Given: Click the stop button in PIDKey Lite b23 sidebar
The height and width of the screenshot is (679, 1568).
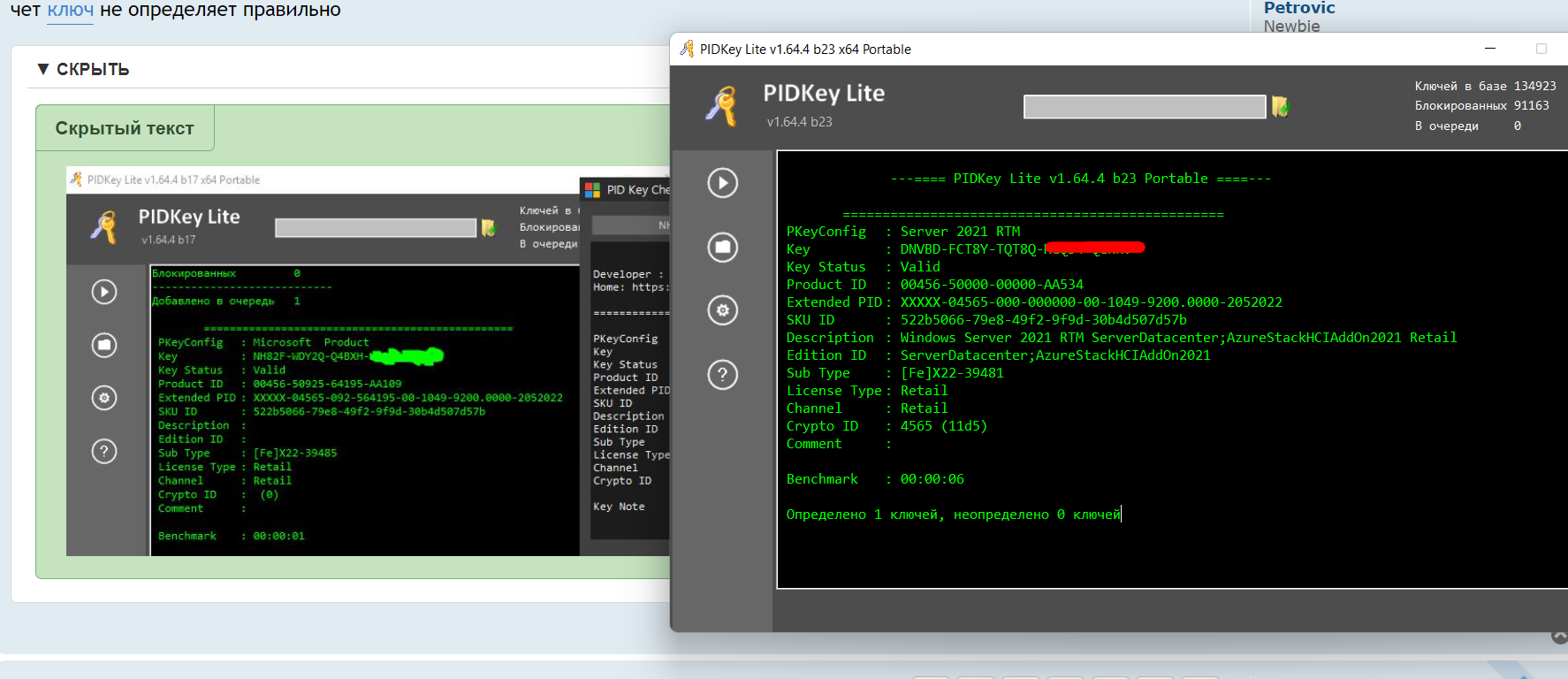Looking at the screenshot, I should point(722,247).
